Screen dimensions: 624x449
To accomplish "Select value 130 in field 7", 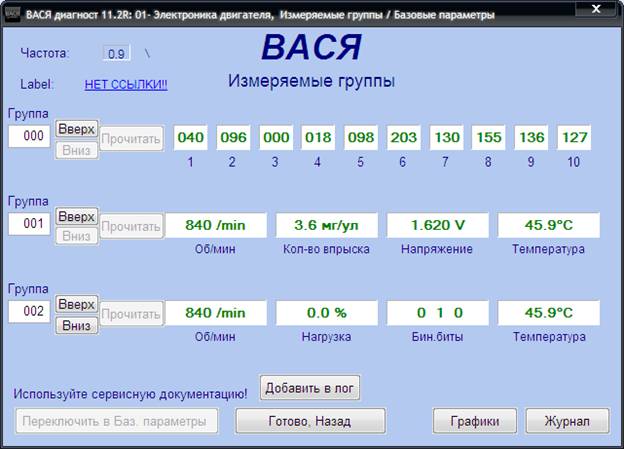I will [x=447, y=137].
